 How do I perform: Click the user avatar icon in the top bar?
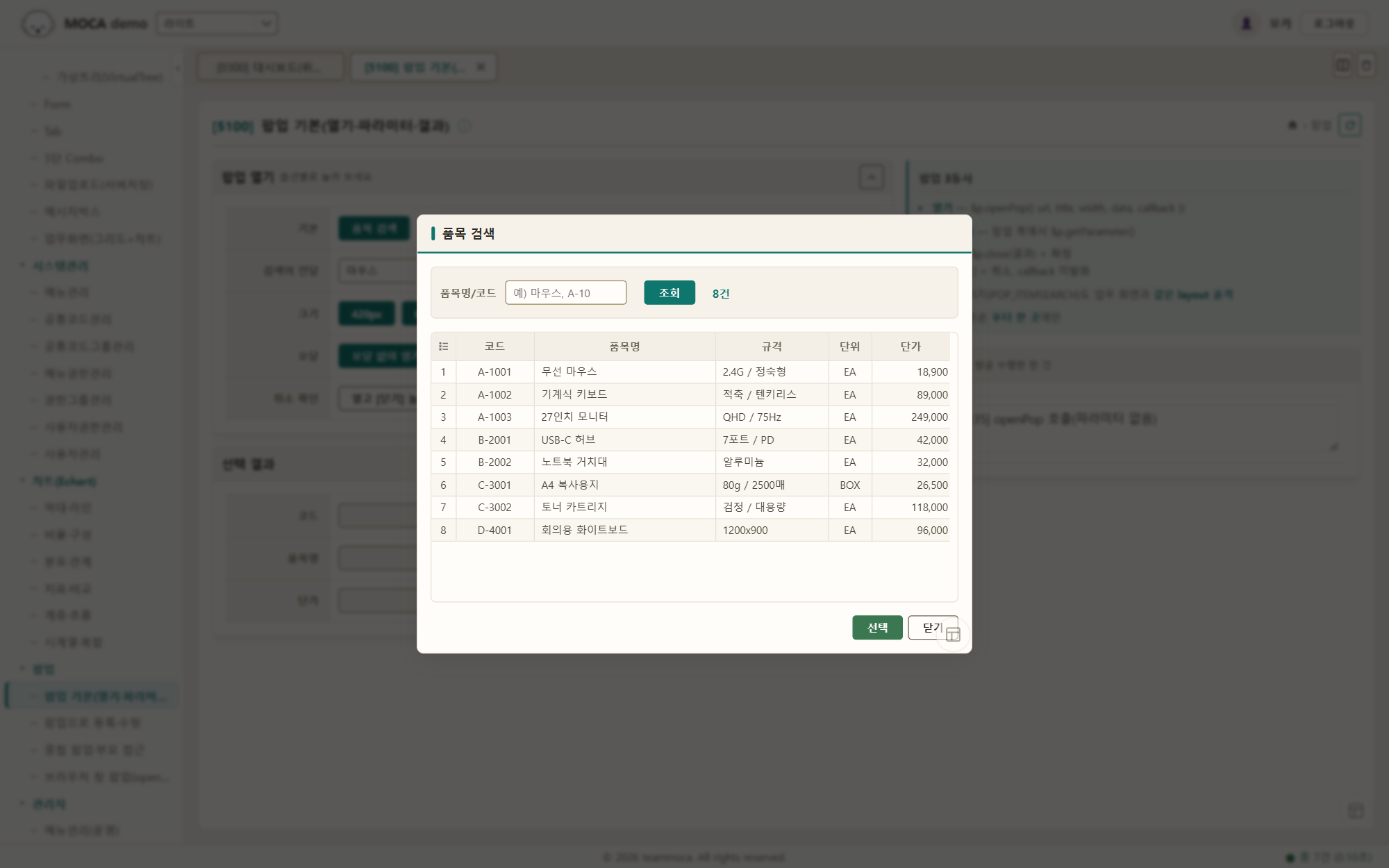pos(1246,24)
